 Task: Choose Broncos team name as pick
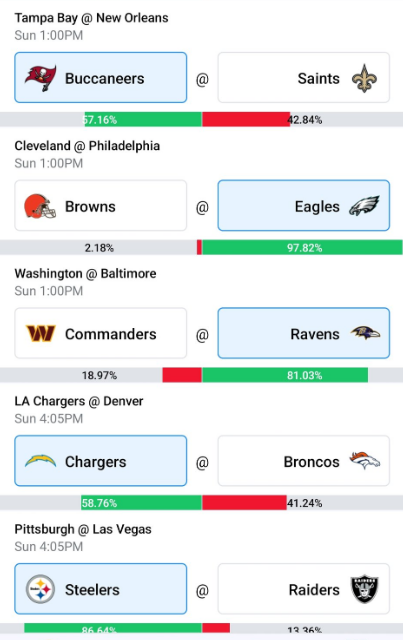[311, 462]
